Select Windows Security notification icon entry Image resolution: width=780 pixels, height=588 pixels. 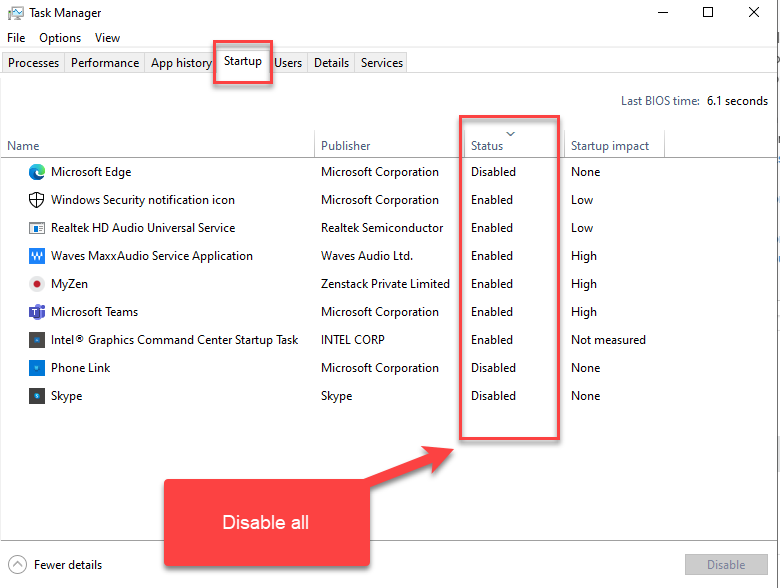pos(143,200)
